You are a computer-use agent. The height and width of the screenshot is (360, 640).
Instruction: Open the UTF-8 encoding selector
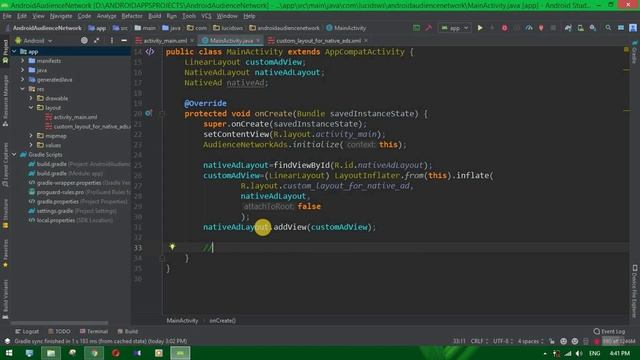point(503,341)
